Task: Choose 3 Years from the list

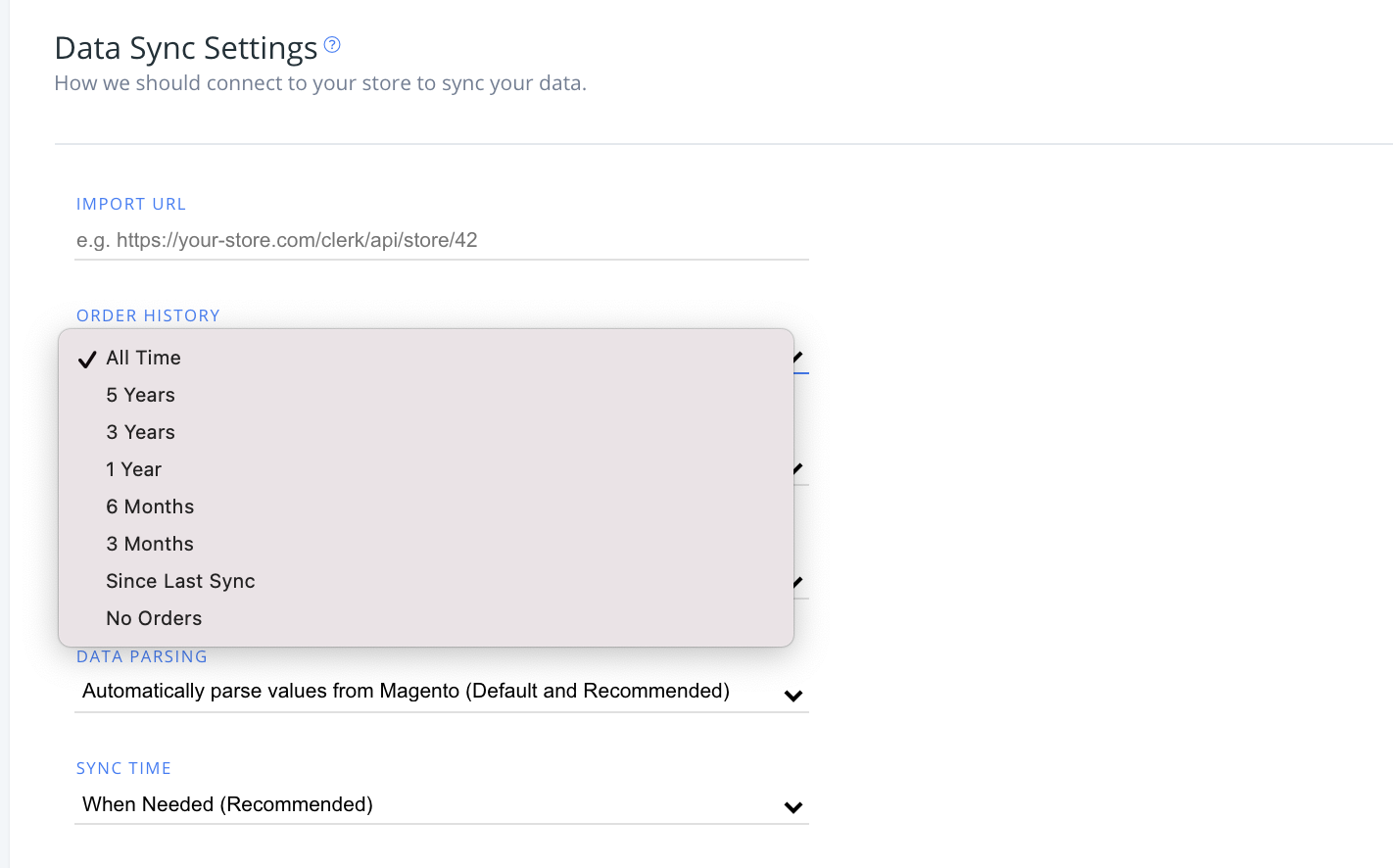Action: [x=141, y=433]
